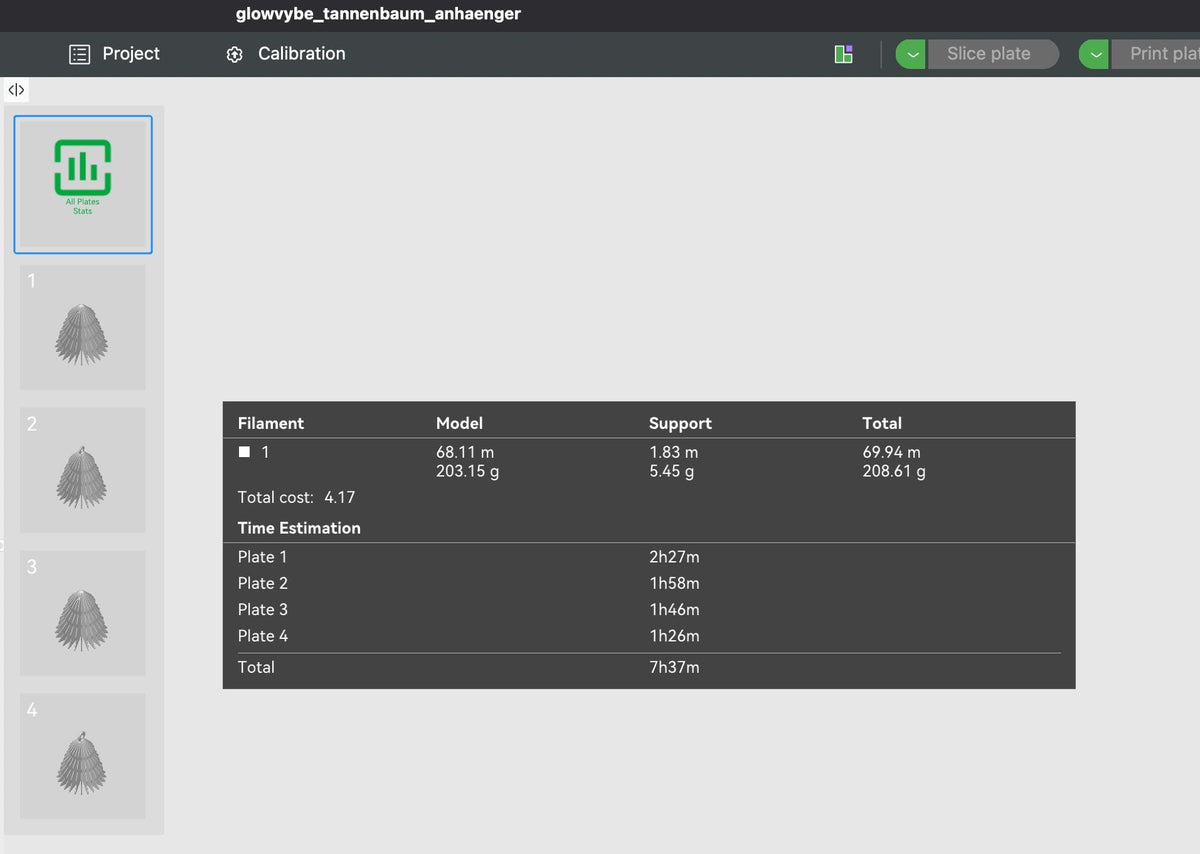The height and width of the screenshot is (854, 1200).
Task: Click the Print plate button
Action: 1155,54
